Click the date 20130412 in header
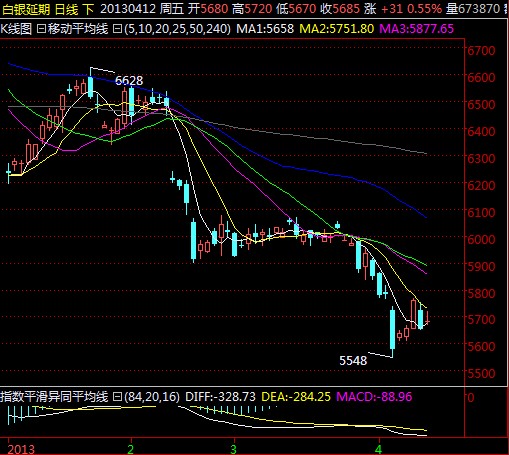The height and width of the screenshot is (455, 510). [x=128, y=9]
